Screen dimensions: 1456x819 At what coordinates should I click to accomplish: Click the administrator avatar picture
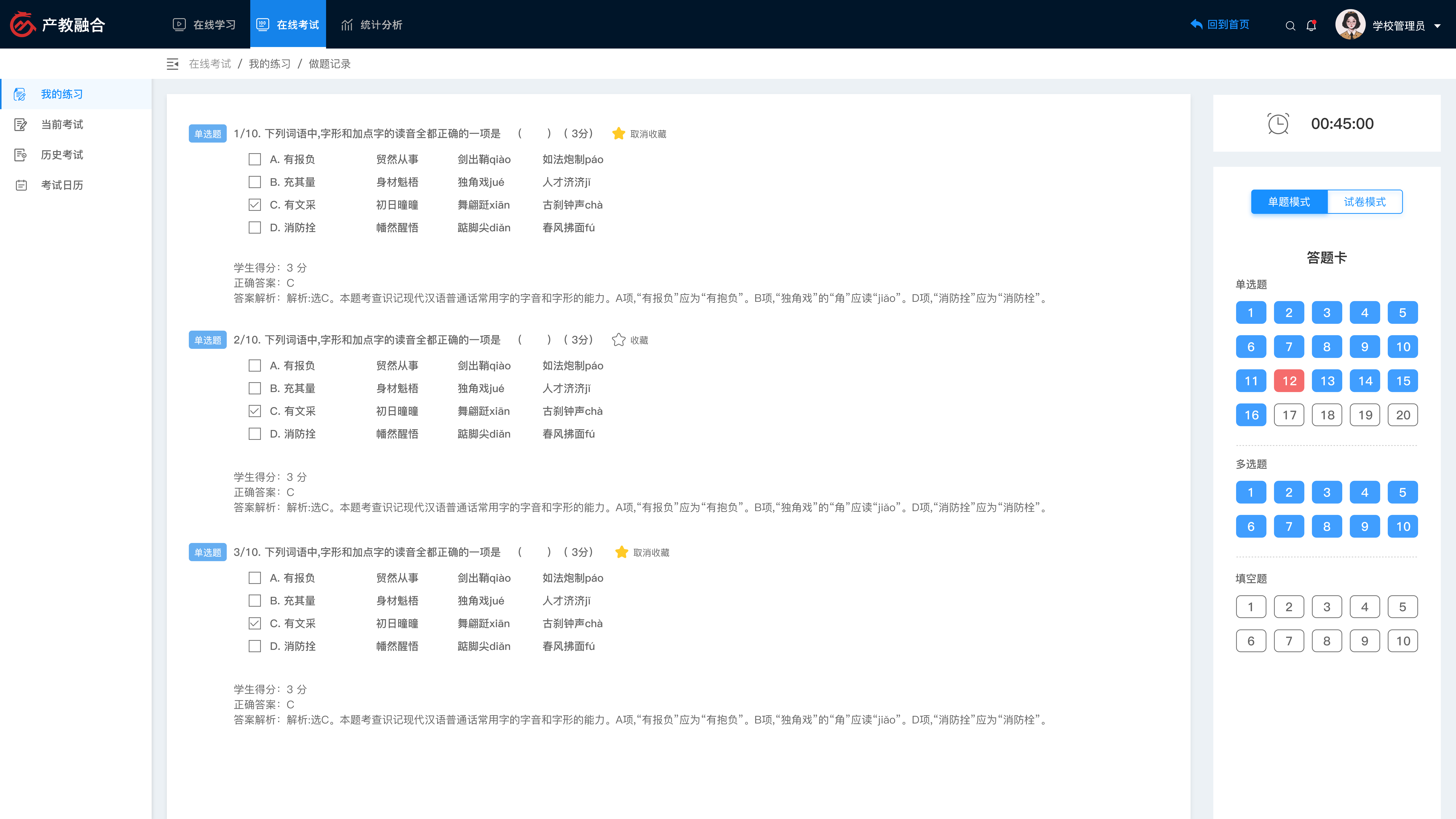1350,24
